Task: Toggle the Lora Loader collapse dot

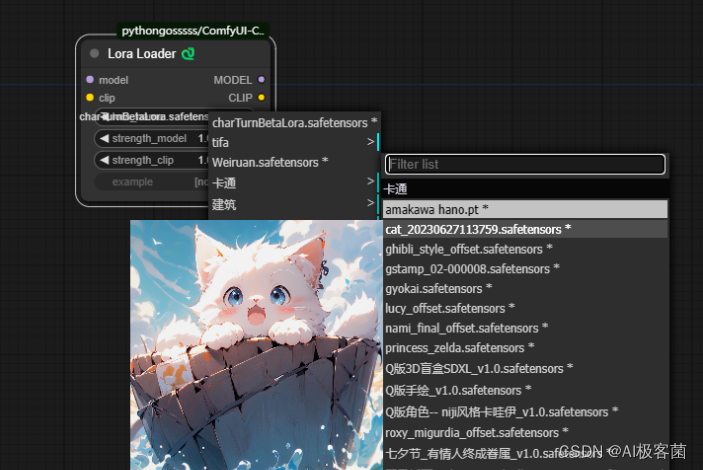Action: [x=94, y=53]
